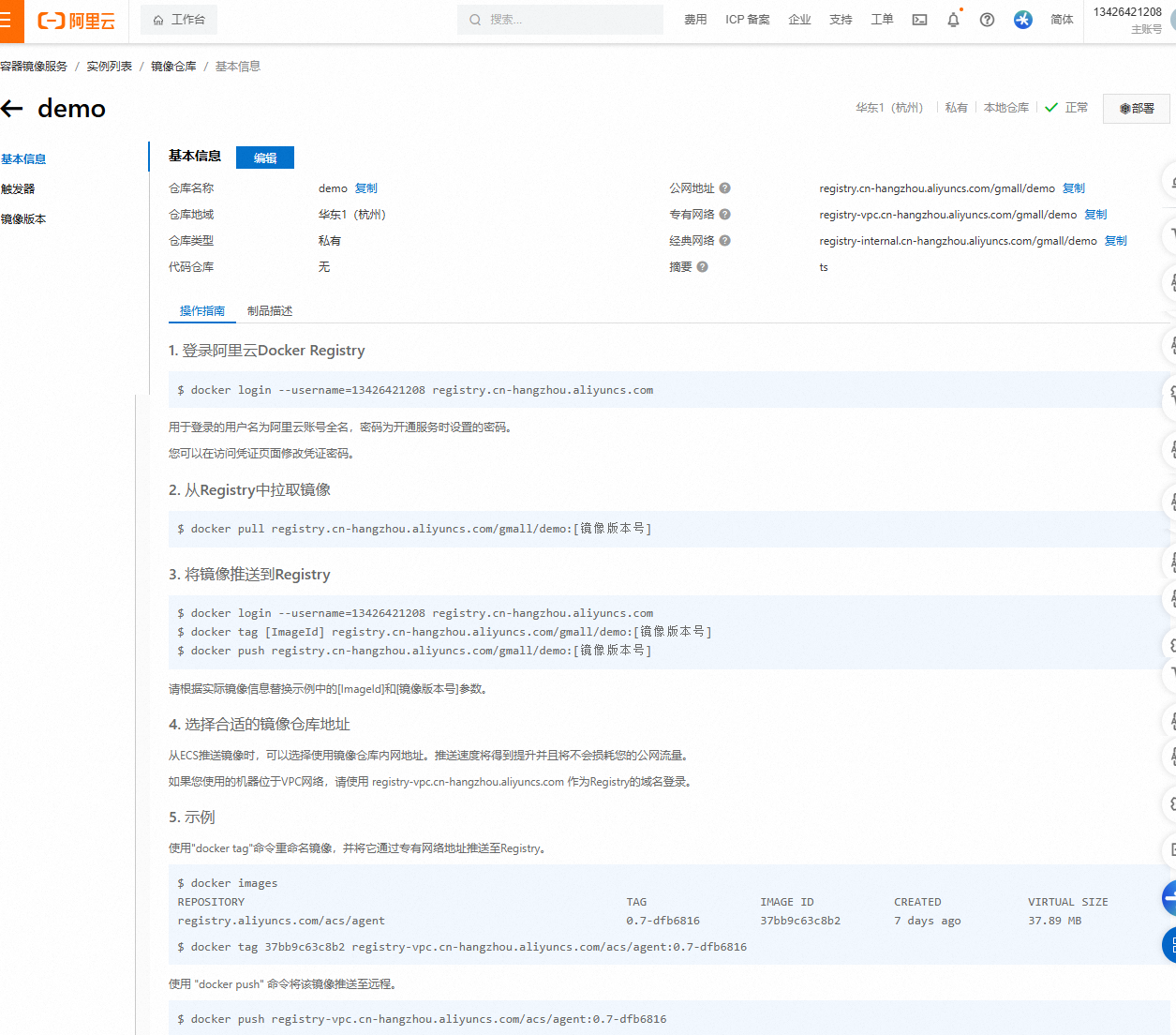The height and width of the screenshot is (1035, 1176).
Task: Show help for 公网地址
Action: [725, 188]
